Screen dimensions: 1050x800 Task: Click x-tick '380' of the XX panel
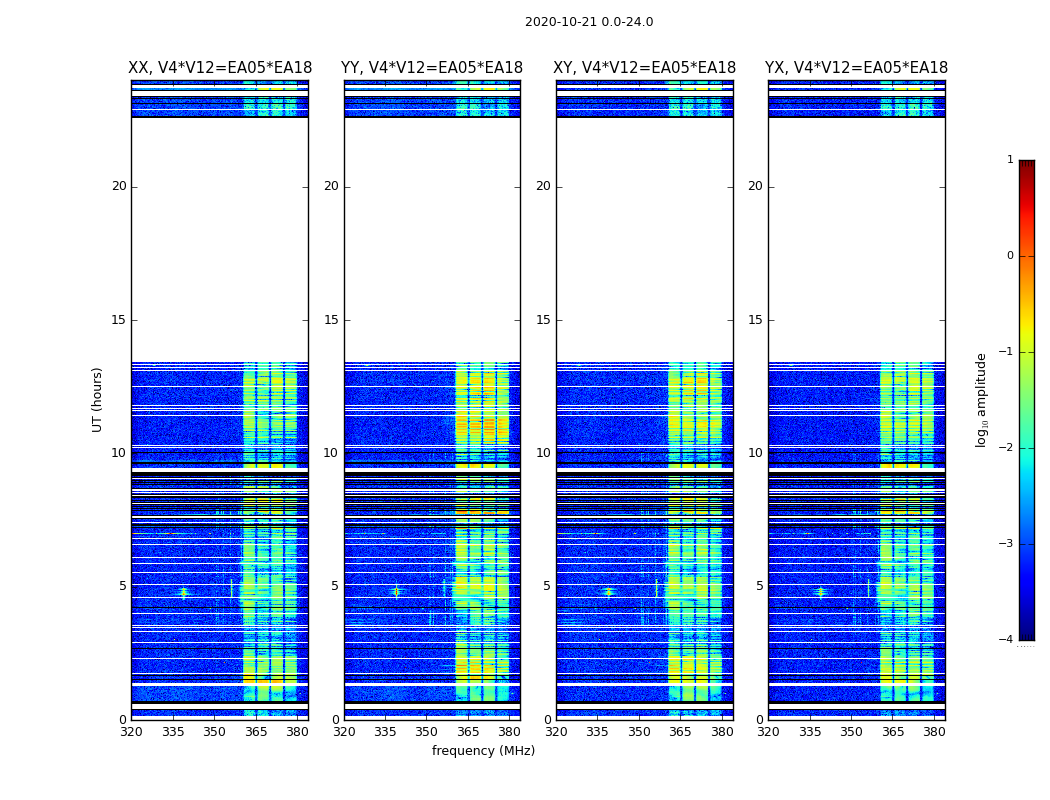[x=297, y=732]
